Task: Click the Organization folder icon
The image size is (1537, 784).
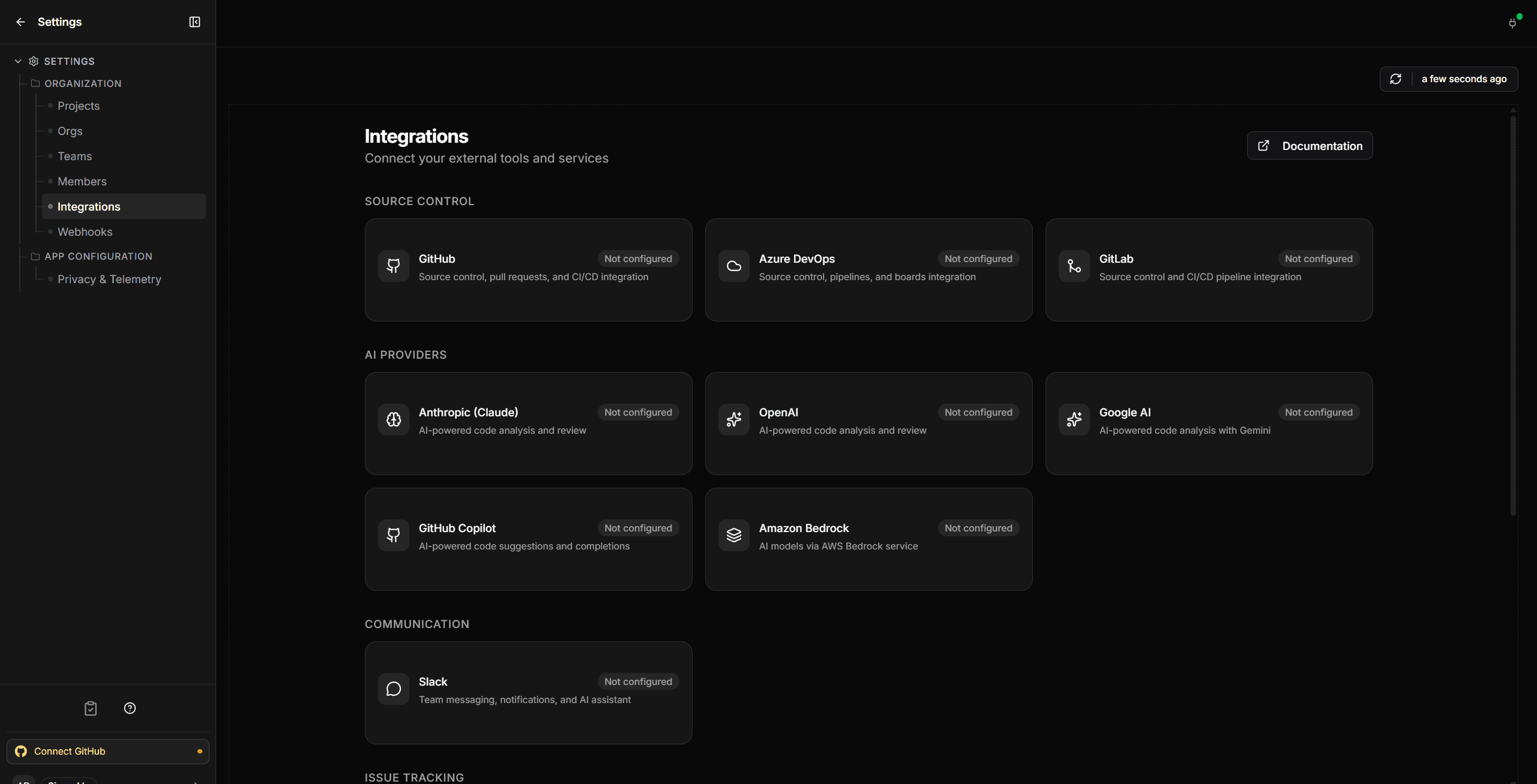Action: tap(35, 83)
